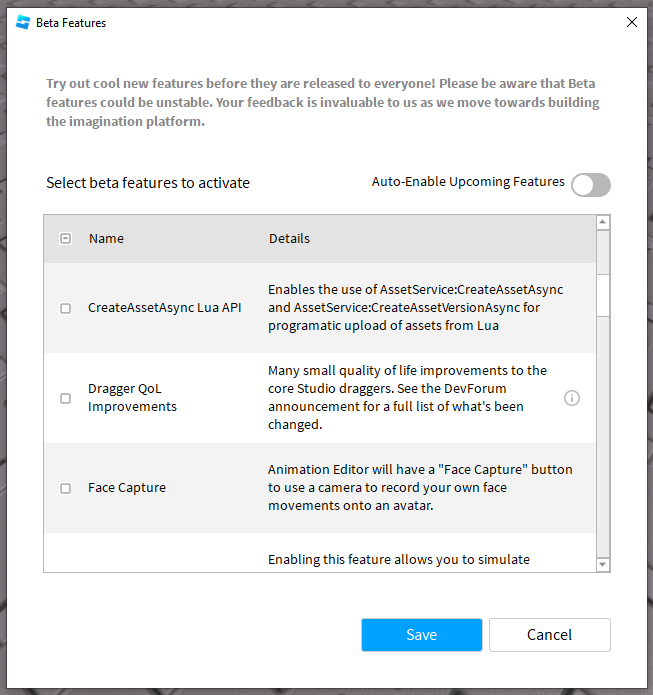
Task: Click the Face Capture description text
Action: pyautogui.click(x=420, y=488)
